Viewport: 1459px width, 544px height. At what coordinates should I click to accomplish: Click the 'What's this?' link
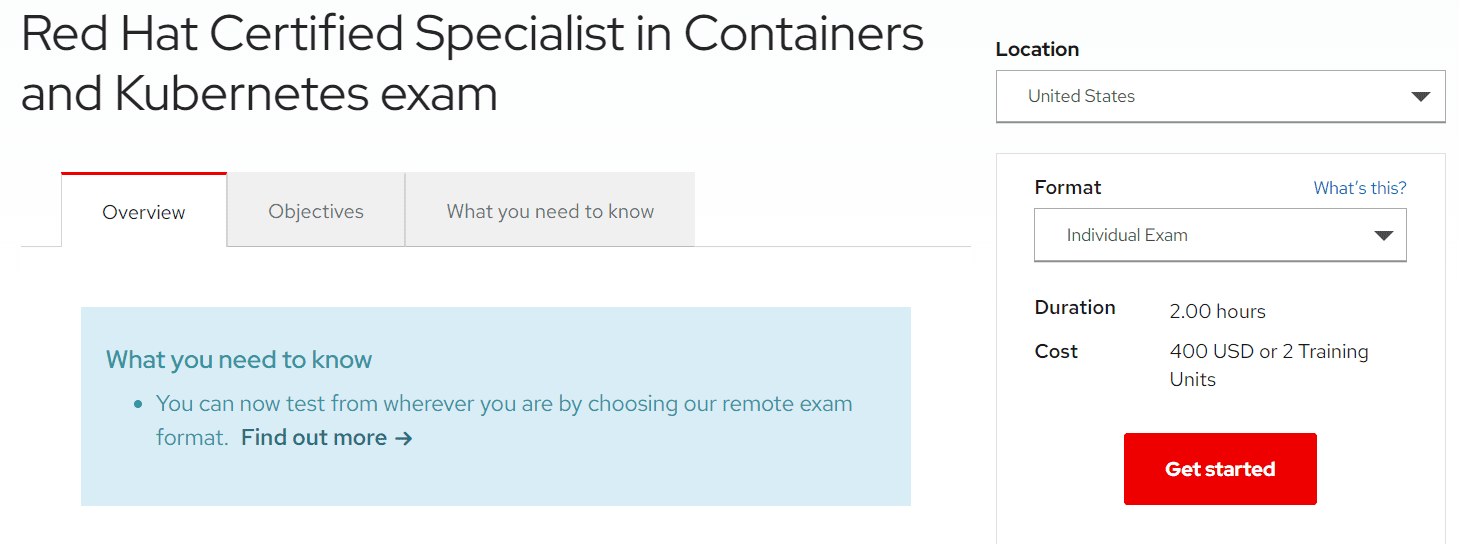1359,188
